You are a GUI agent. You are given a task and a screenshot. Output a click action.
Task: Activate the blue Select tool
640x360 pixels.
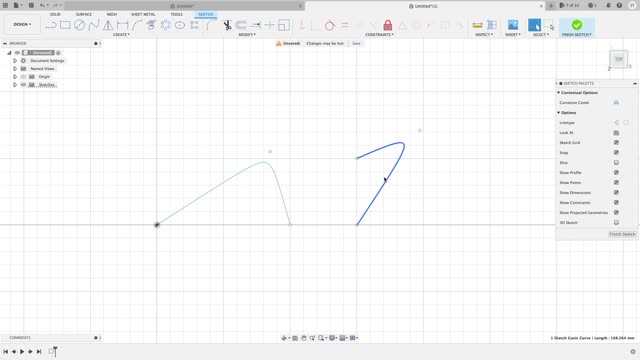[x=534, y=25]
